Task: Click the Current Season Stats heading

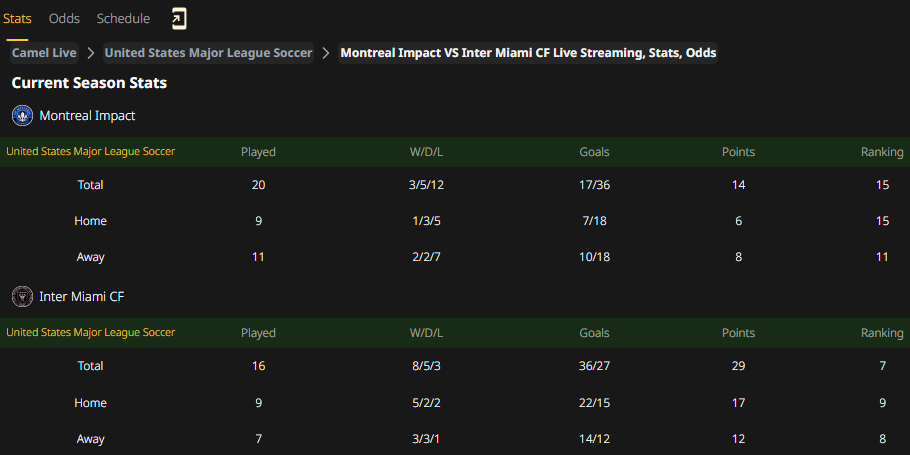Action: pyautogui.click(x=89, y=83)
